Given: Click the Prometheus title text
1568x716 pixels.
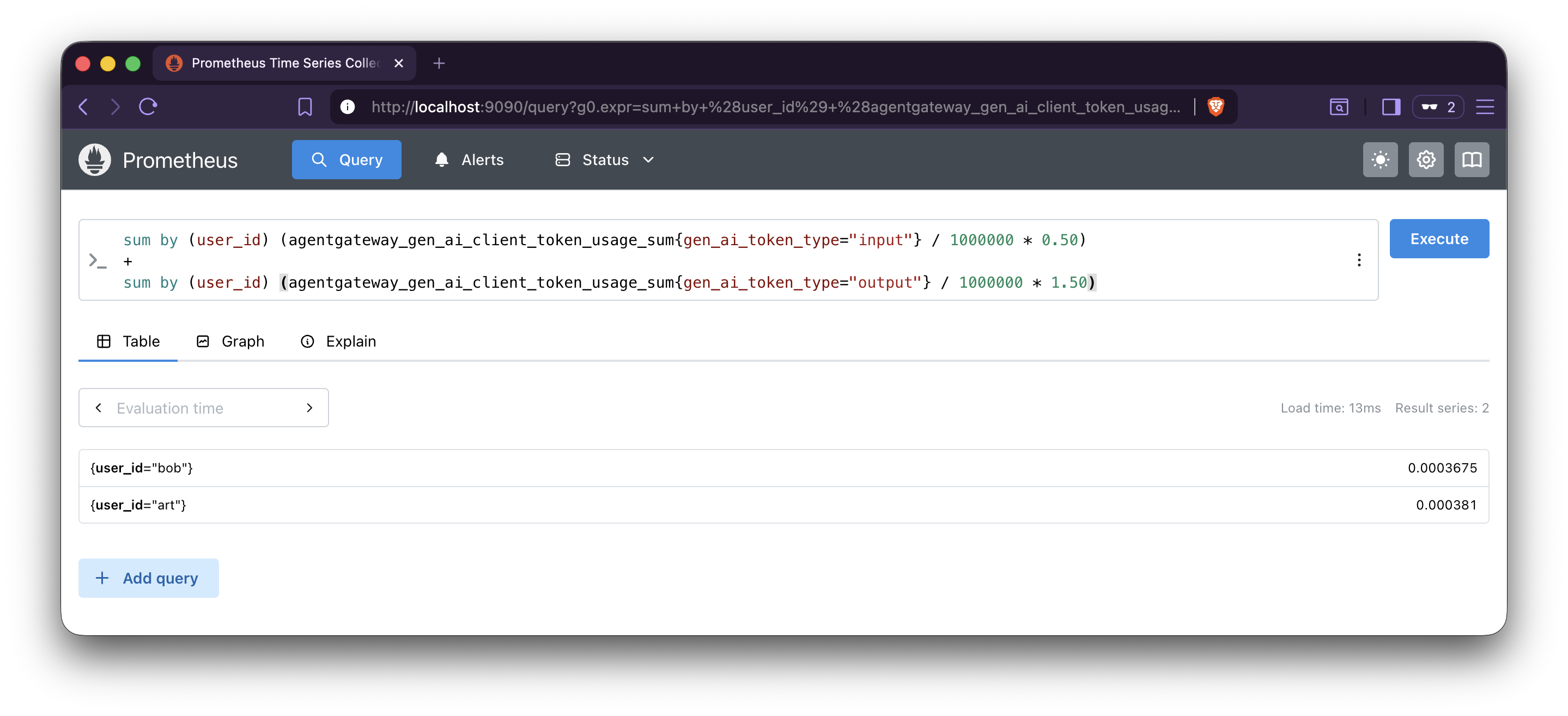Looking at the screenshot, I should point(180,160).
